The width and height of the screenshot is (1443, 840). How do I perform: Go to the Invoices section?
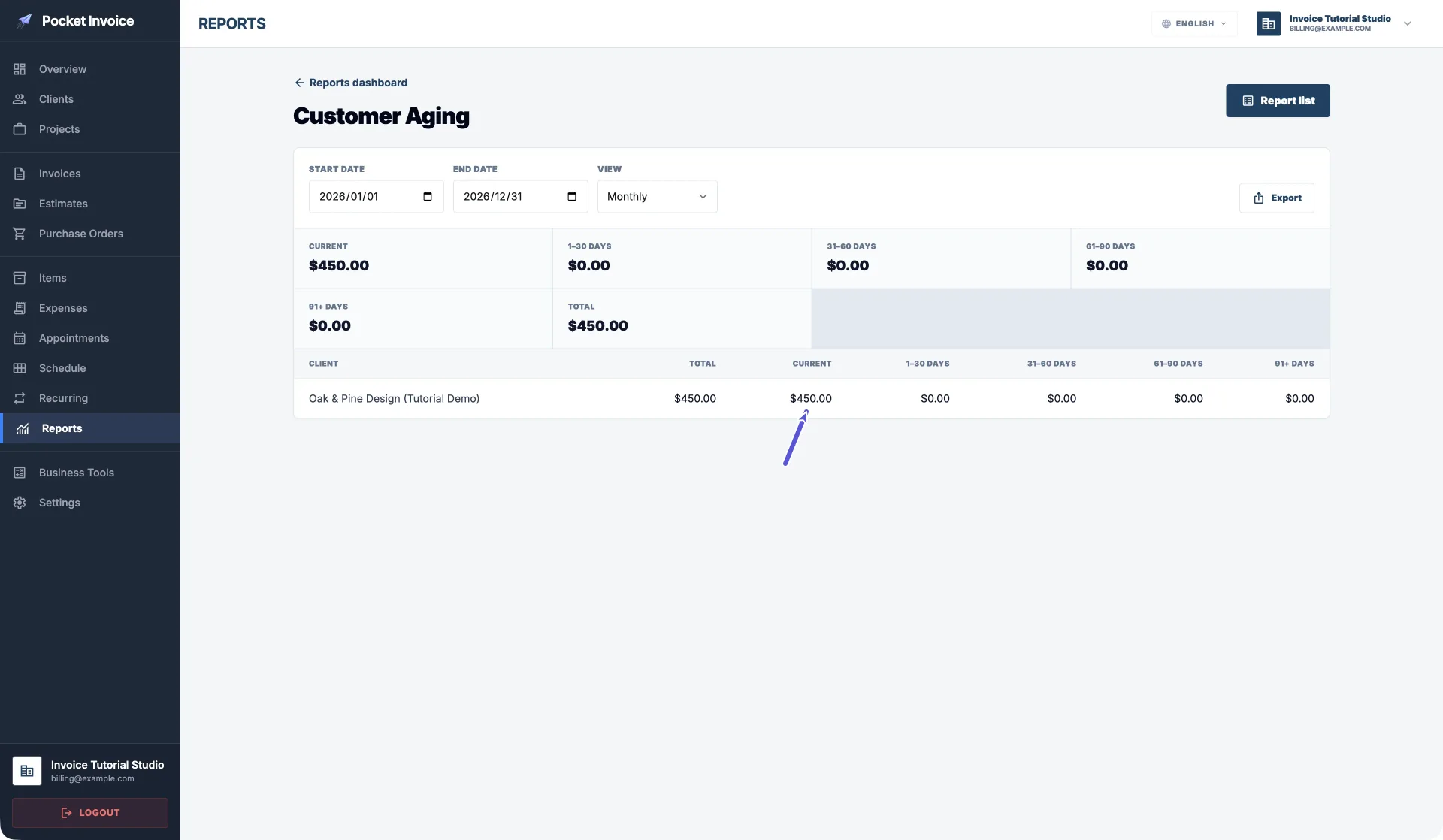[90, 174]
